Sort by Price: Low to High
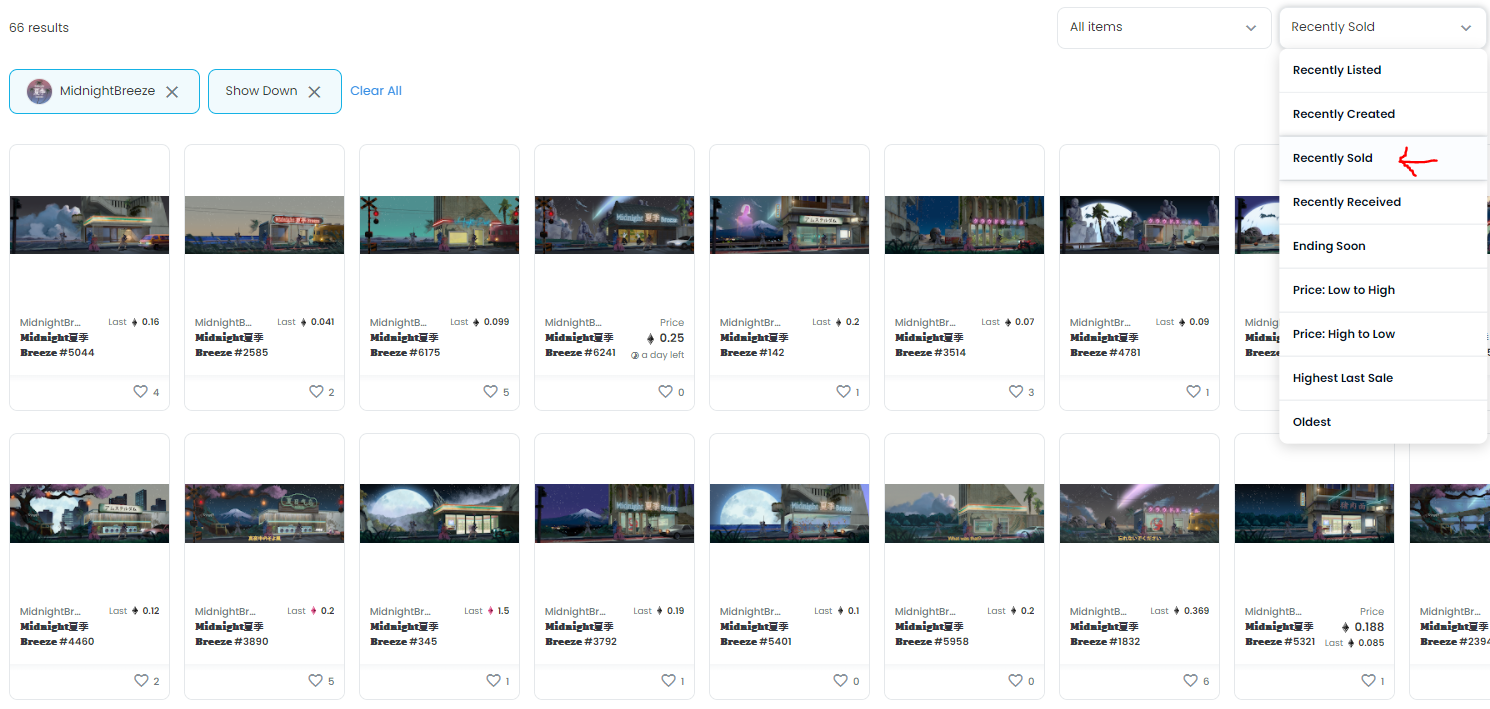 point(1383,291)
